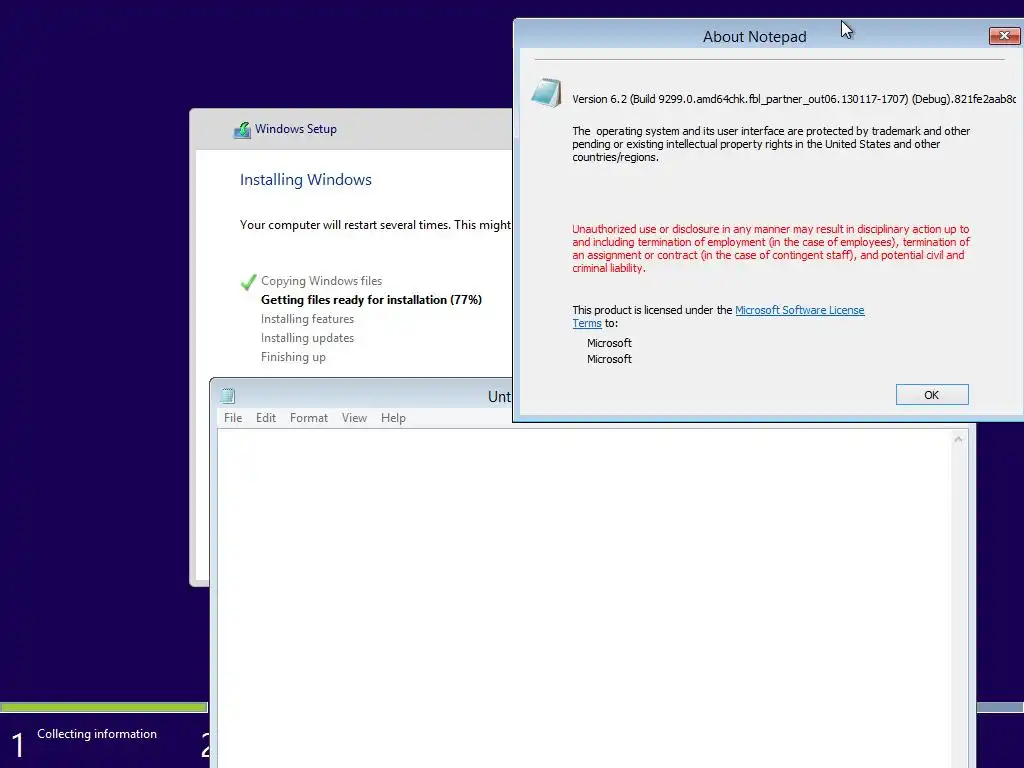The width and height of the screenshot is (1024, 768).
Task: Click the first "Microsoft" licensee line
Action: [609, 343]
